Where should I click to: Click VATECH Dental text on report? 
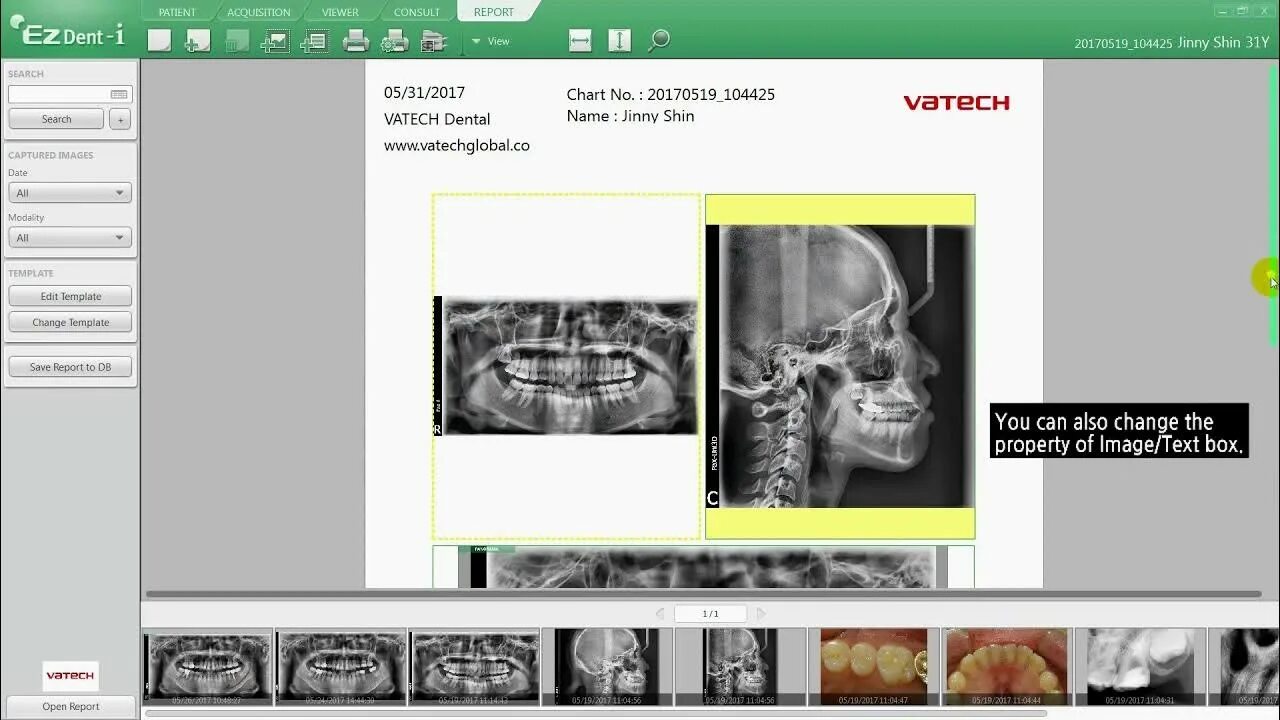(x=437, y=119)
